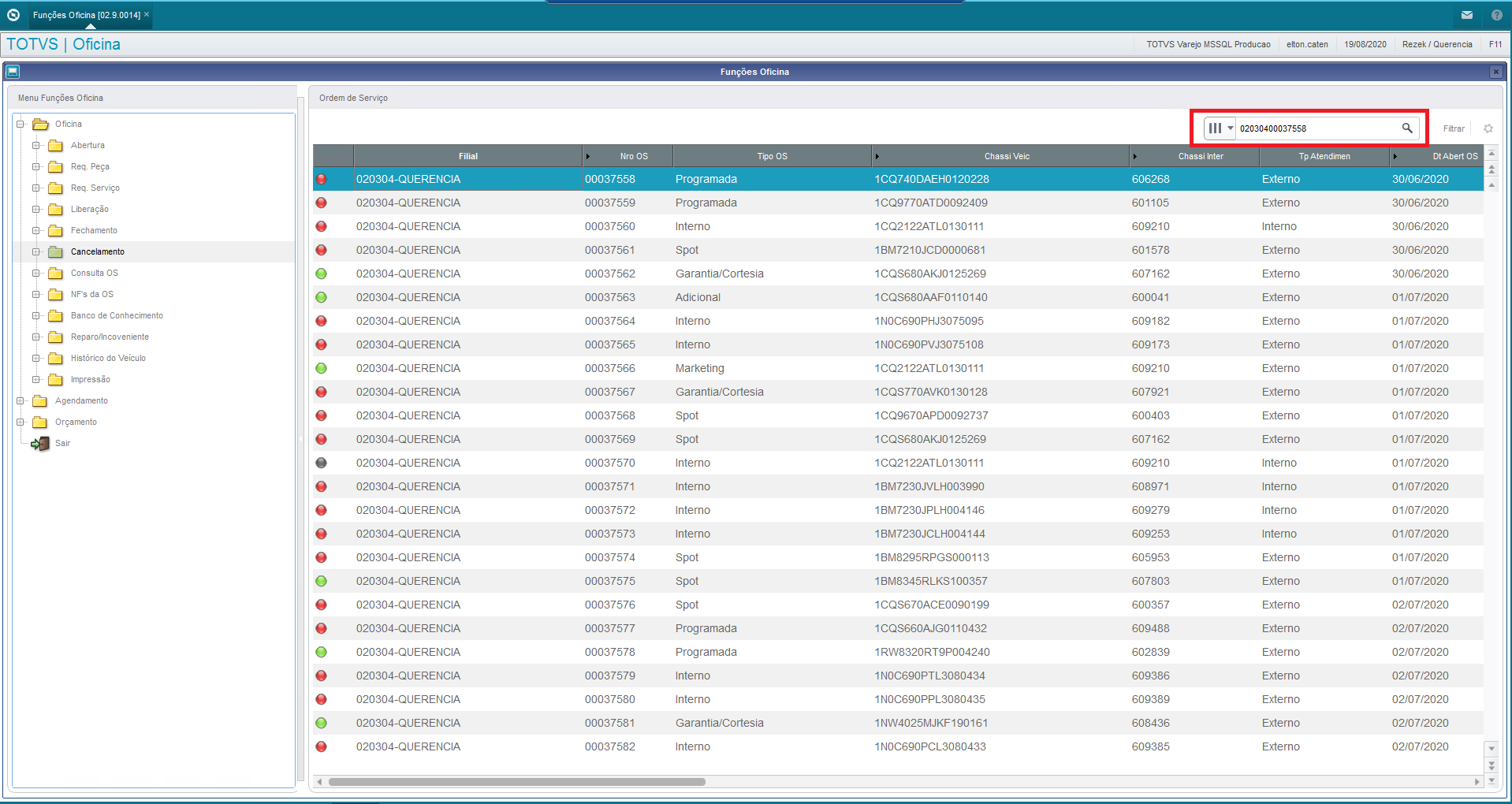Image resolution: width=1512 pixels, height=804 pixels.
Task: Click the Liberação folder icon
Action: [56, 209]
